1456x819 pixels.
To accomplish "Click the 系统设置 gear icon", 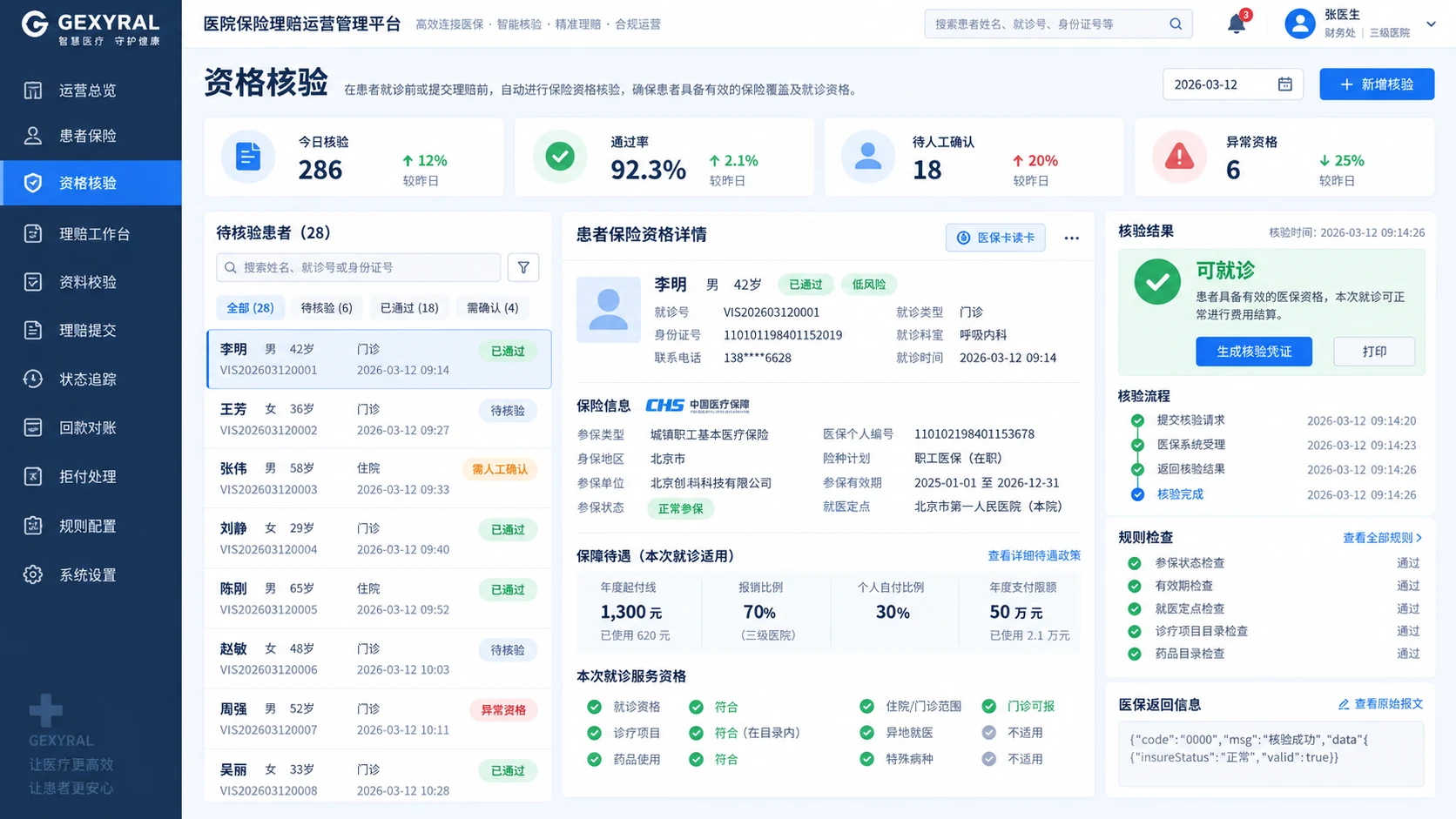I will point(33,574).
